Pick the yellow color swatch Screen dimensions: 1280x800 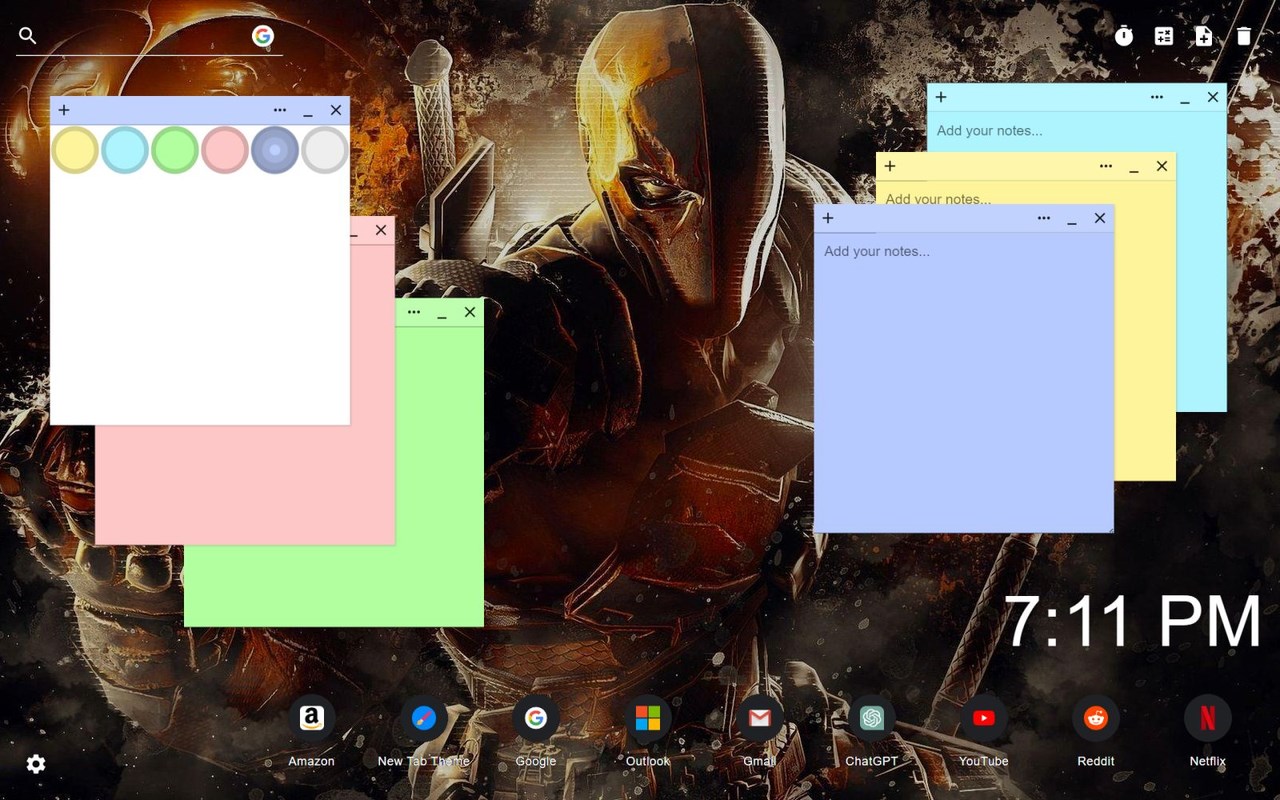(75, 150)
